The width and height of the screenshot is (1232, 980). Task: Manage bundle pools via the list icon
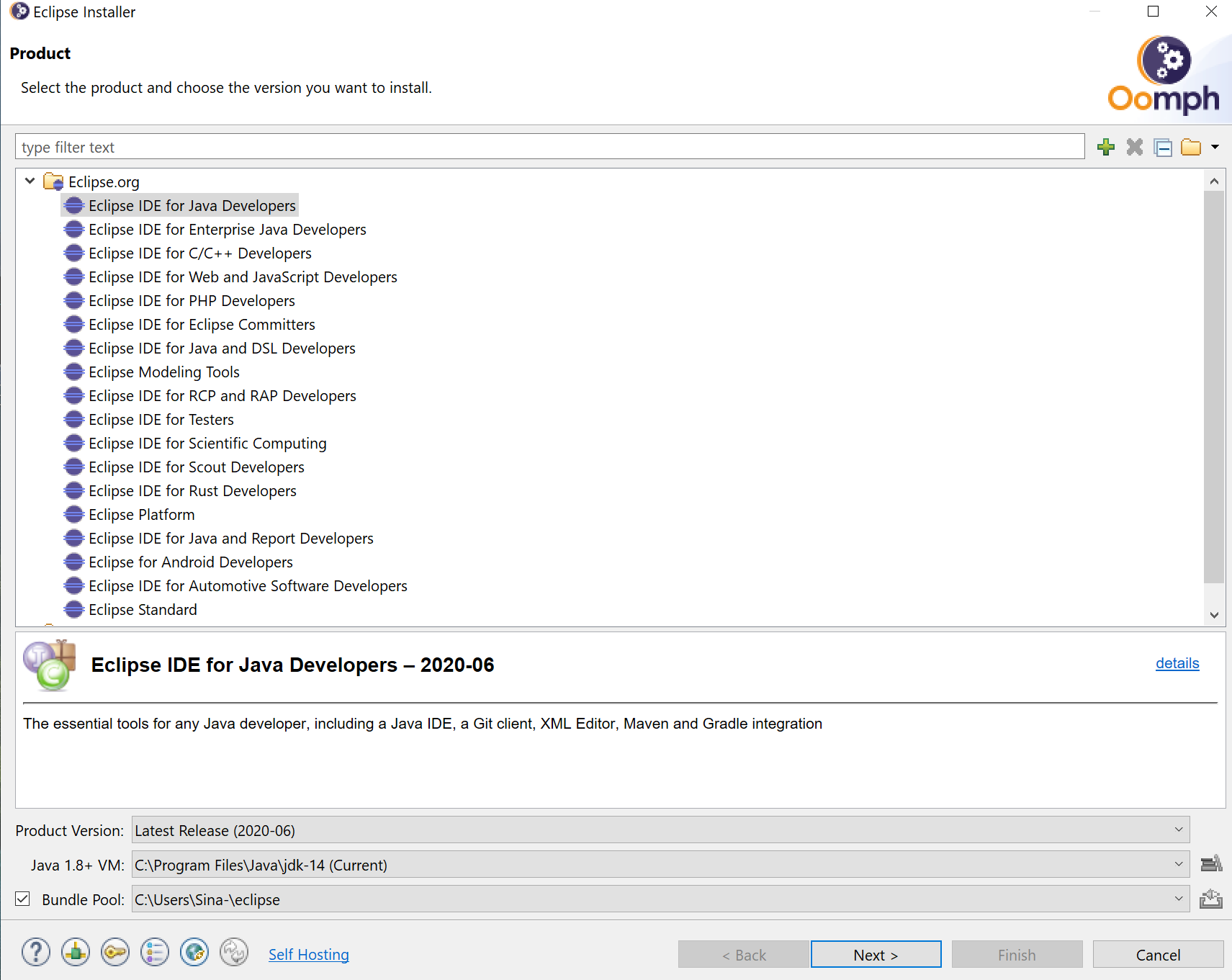[x=154, y=952]
